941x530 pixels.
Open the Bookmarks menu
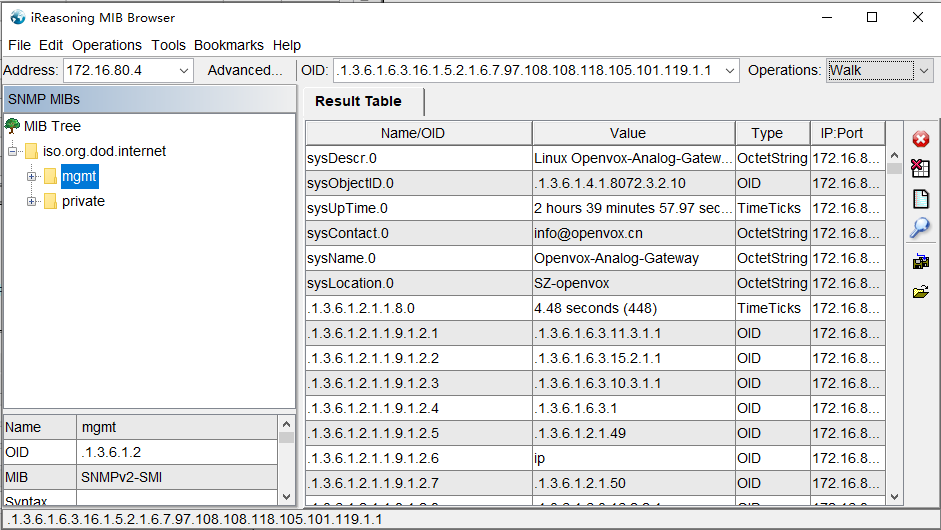click(229, 46)
